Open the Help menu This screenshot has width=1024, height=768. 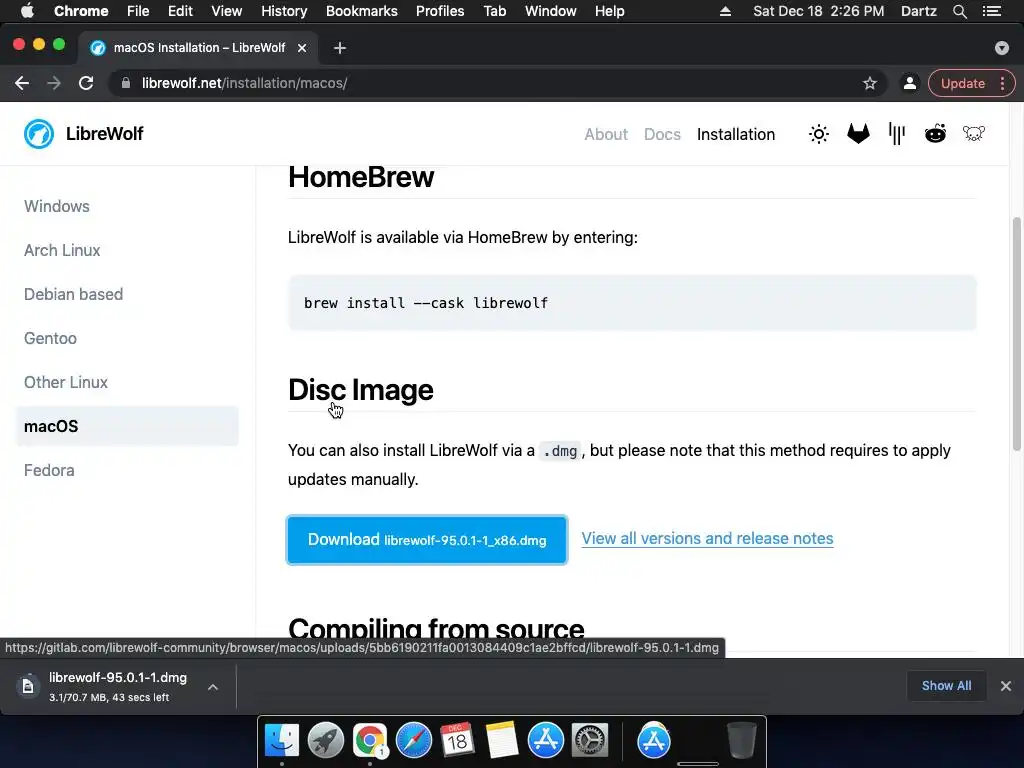click(609, 11)
